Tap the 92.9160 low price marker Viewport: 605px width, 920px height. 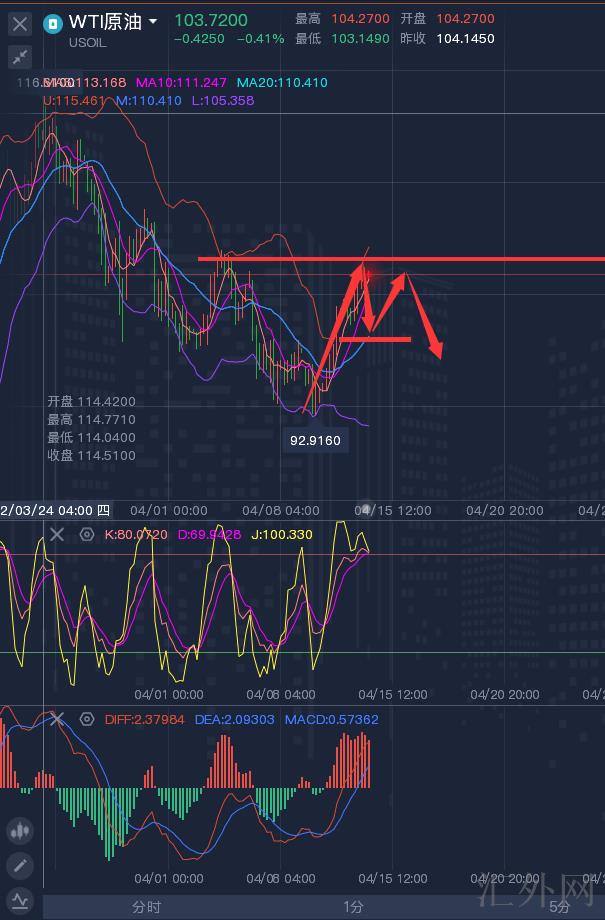click(315, 440)
